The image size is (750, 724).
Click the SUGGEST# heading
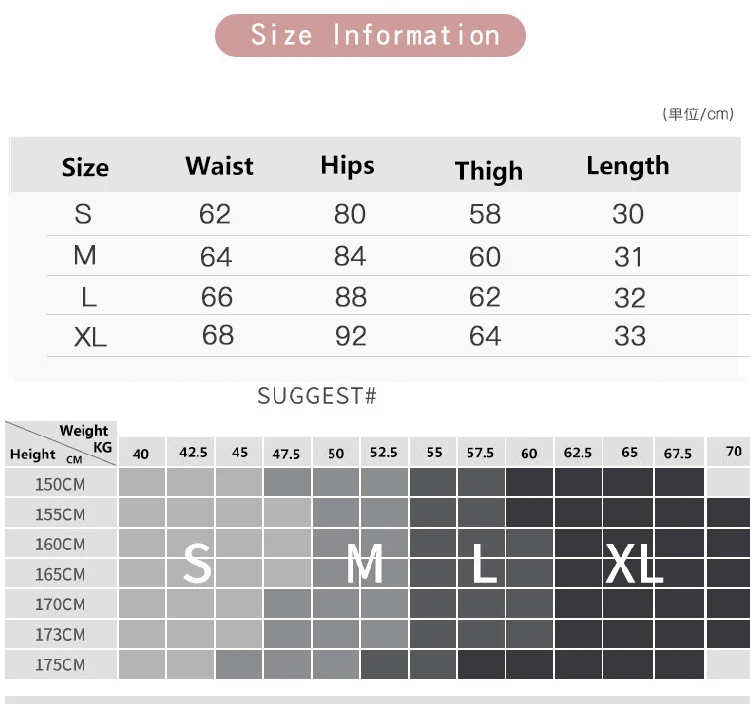click(317, 396)
